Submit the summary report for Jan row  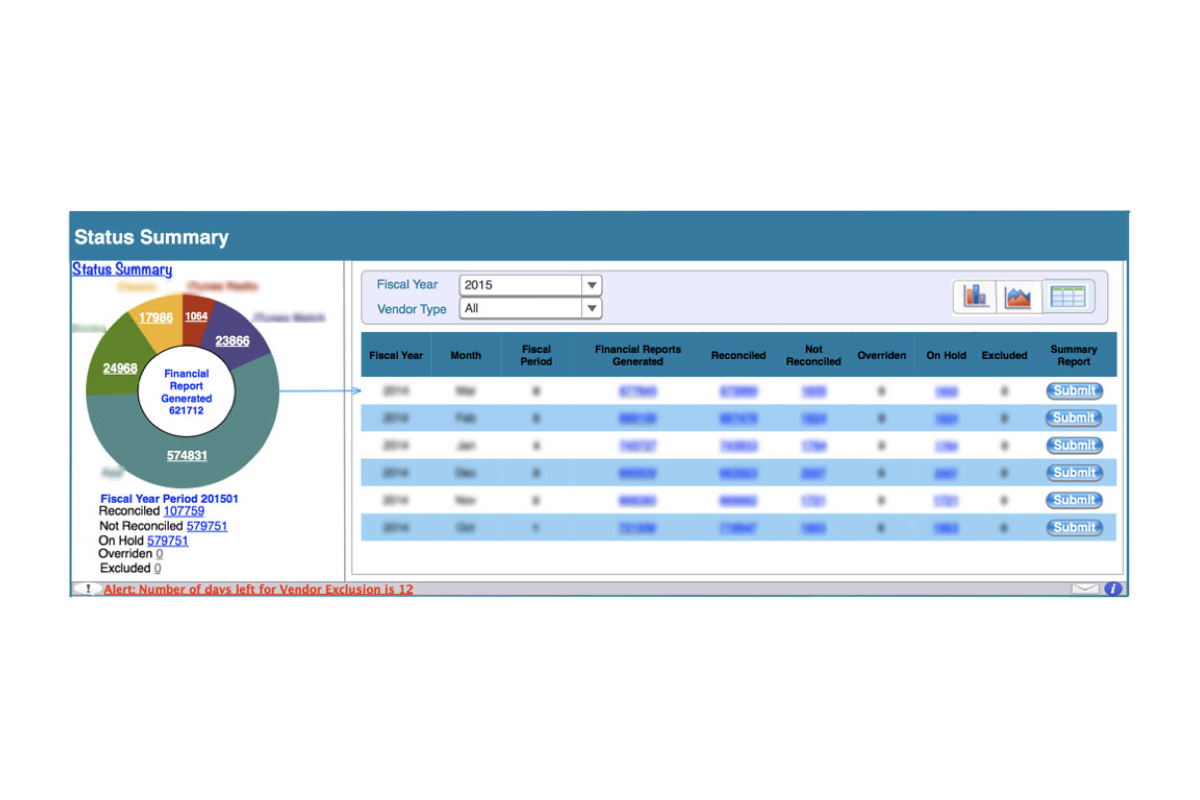(x=1074, y=445)
